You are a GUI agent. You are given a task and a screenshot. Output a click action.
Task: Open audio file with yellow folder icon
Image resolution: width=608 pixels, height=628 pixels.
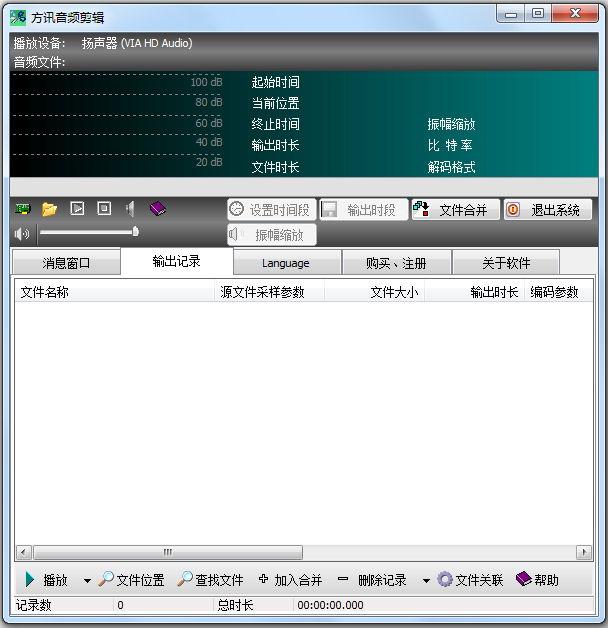50,209
